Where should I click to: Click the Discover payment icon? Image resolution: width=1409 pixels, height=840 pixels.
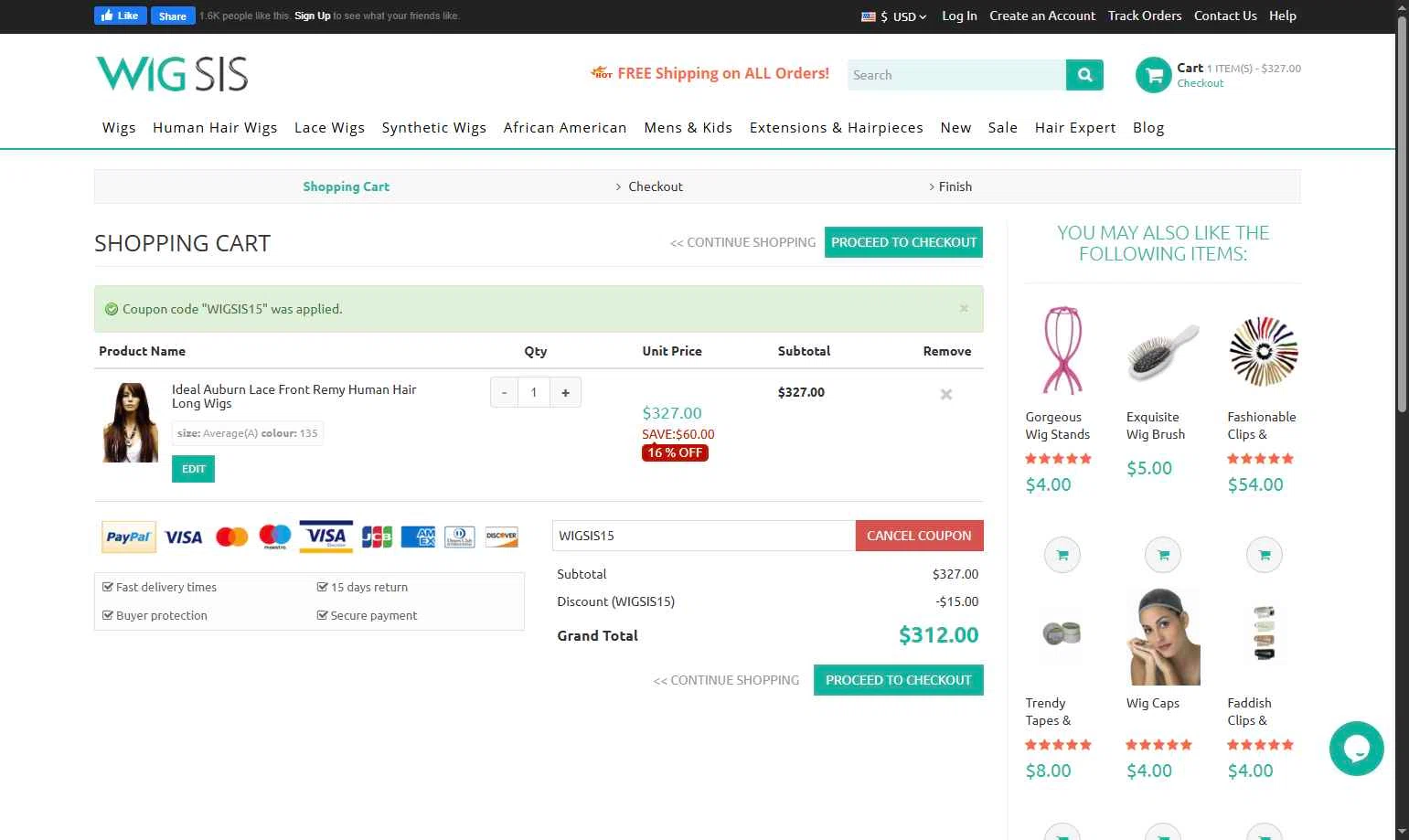point(501,537)
